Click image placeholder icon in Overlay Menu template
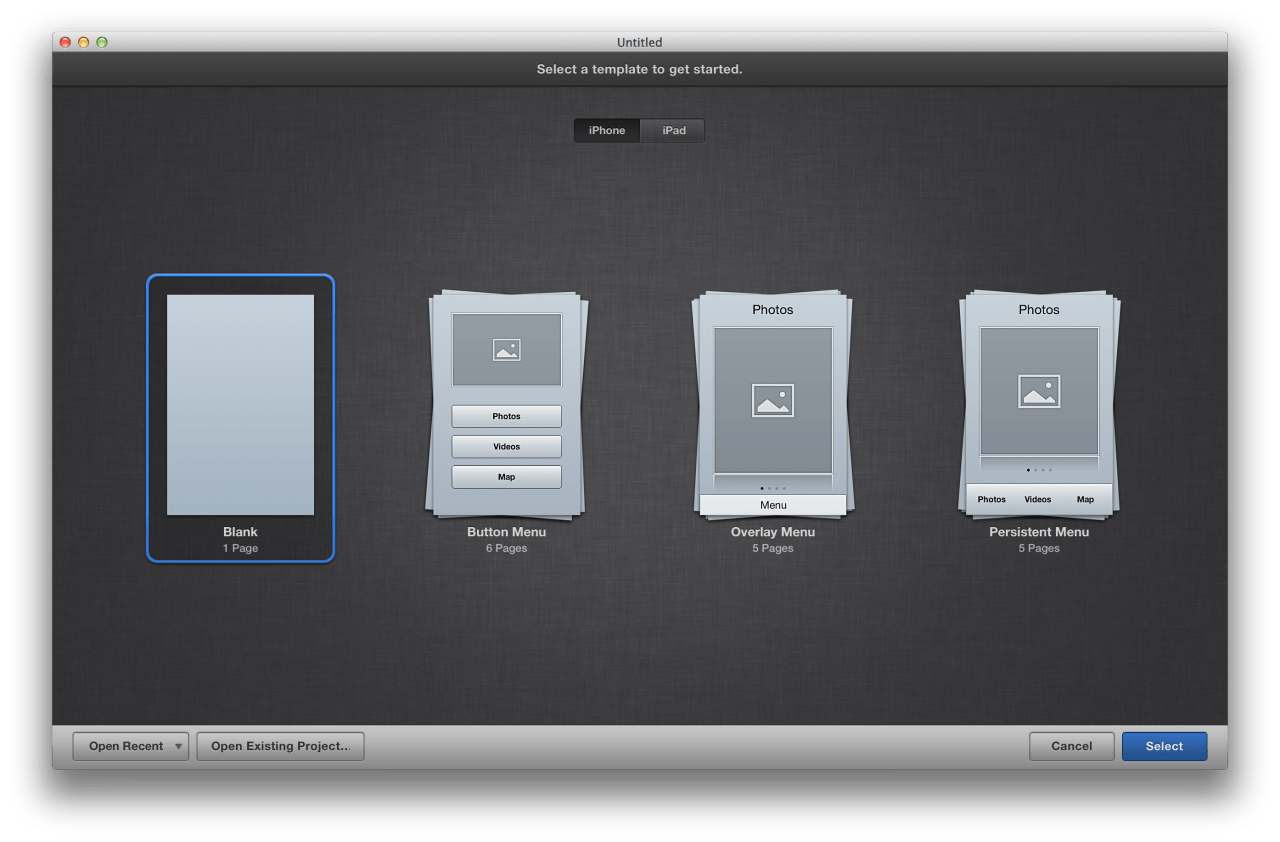Image resolution: width=1280 pixels, height=842 pixels. tap(773, 400)
